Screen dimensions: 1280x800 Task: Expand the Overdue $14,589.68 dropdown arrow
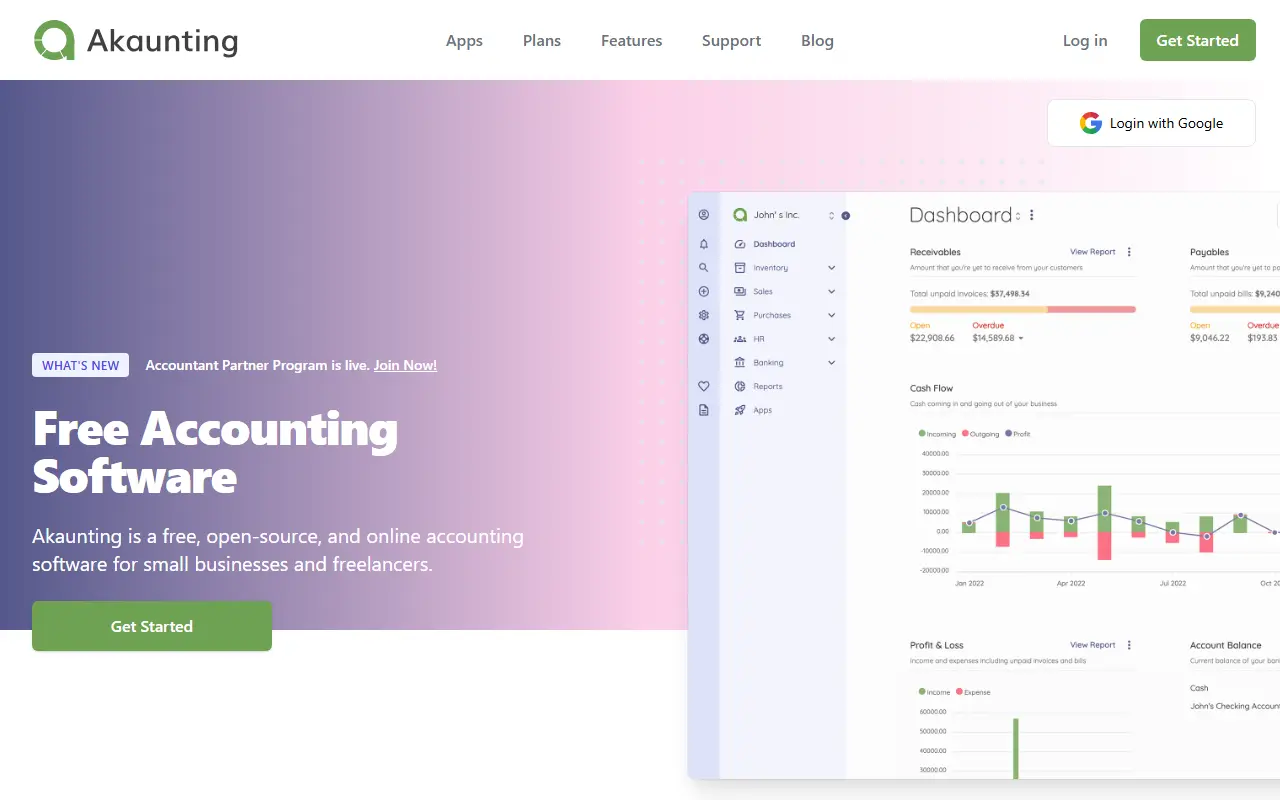(1021, 338)
